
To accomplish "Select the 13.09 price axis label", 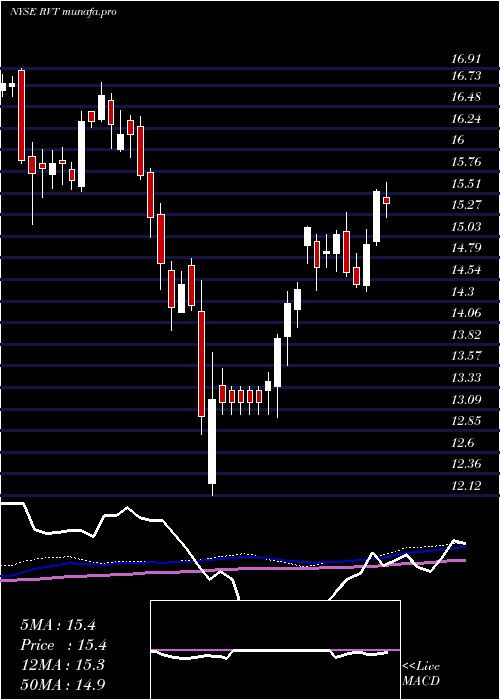I will pos(467,399).
